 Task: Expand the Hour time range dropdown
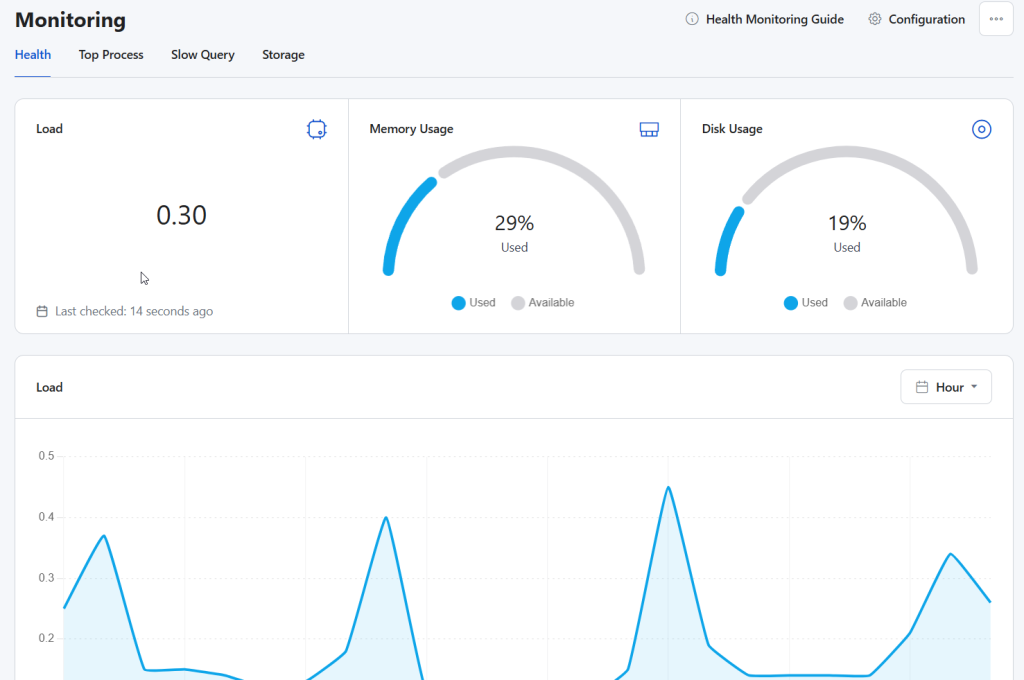click(946, 387)
